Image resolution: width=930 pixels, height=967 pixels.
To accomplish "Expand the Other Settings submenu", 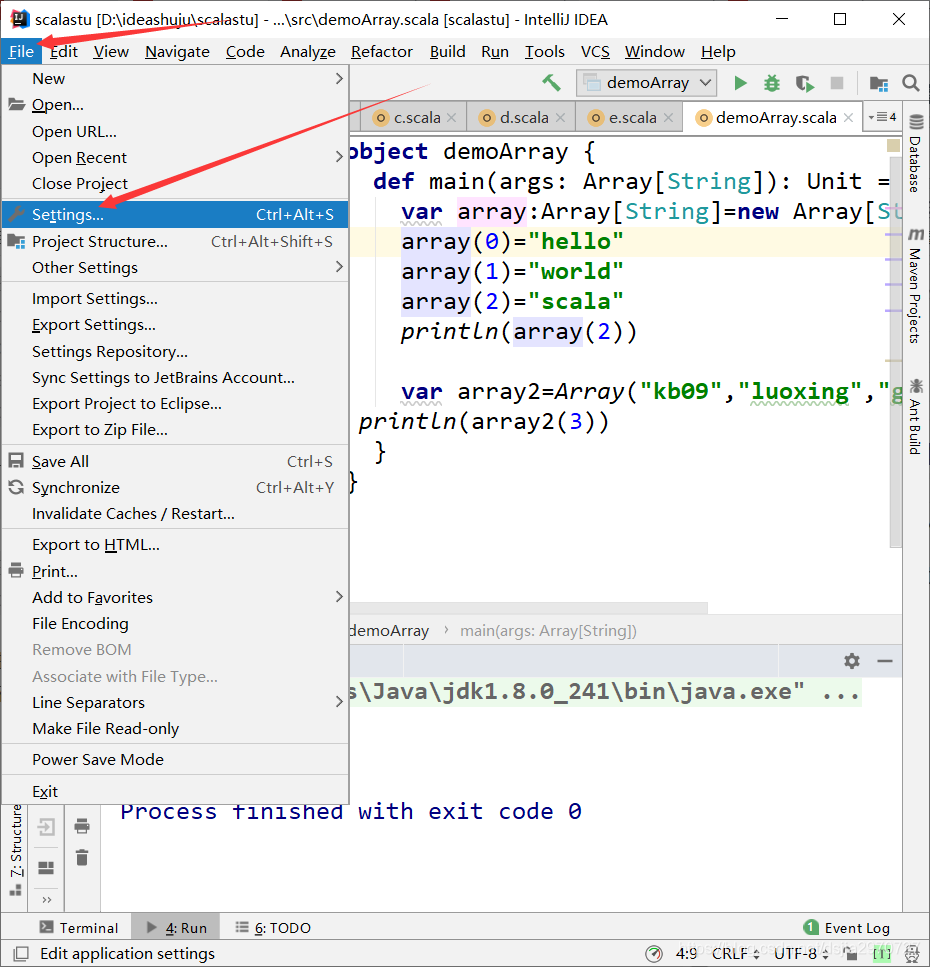I will pos(175,267).
